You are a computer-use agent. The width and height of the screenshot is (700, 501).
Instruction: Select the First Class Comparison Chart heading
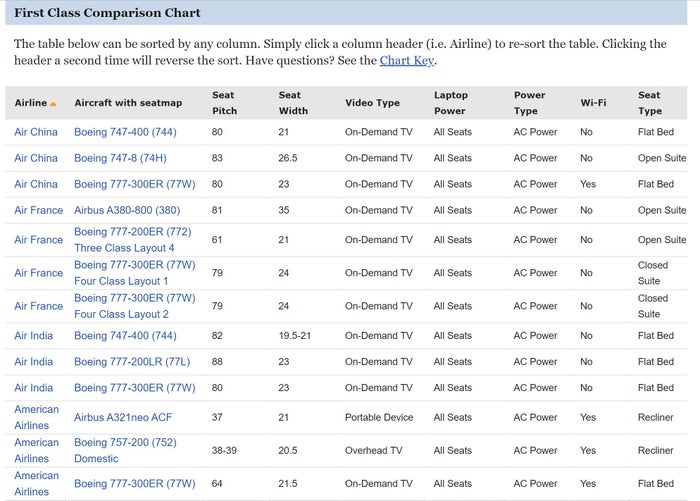[107, 13]
